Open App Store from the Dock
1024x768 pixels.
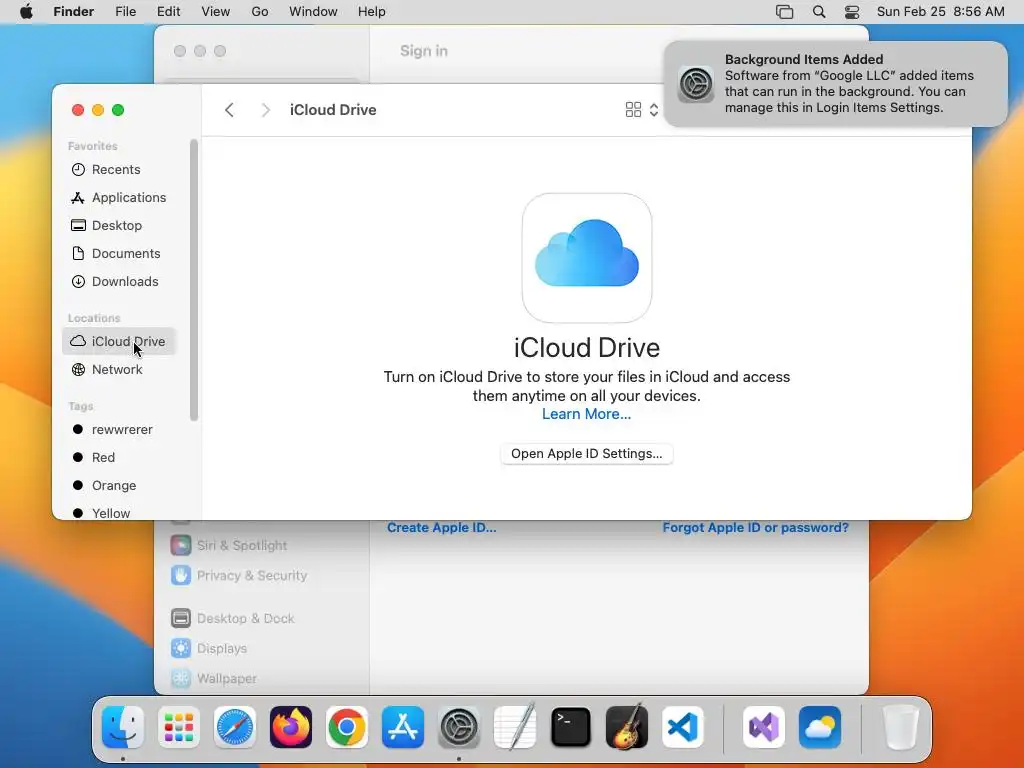coord(403,727)
